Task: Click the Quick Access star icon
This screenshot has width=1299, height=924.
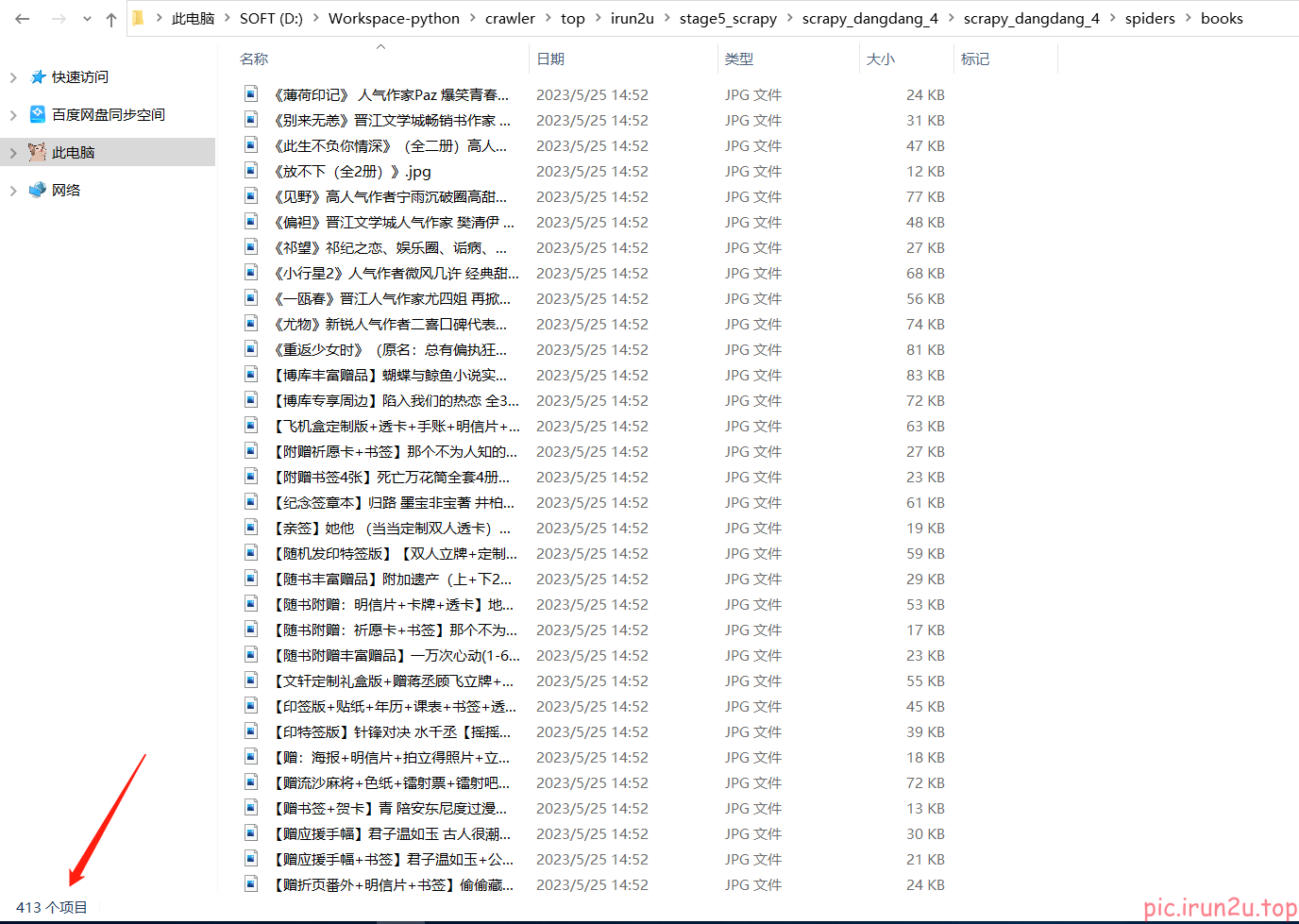Action: (x=38, y=77)
